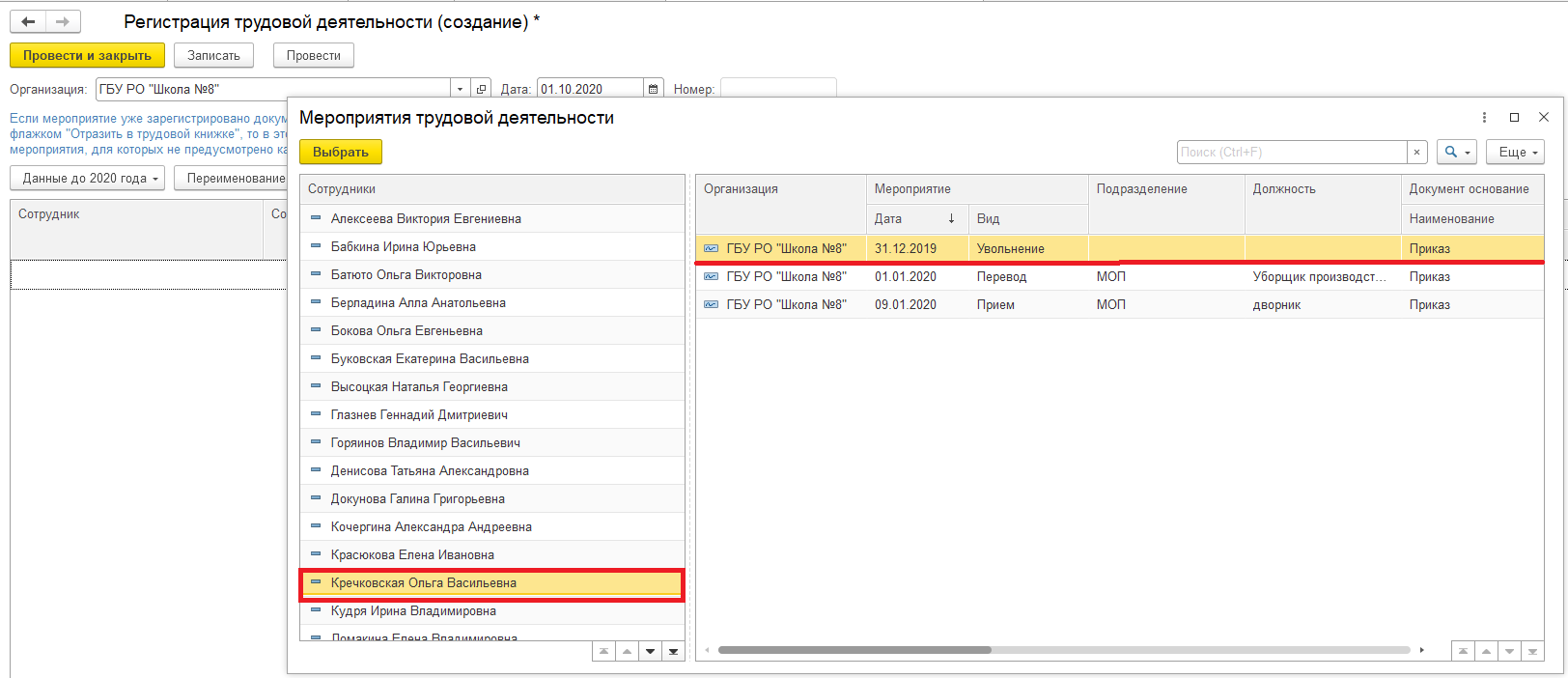
Task: Open the 'Данные до 2020 года' dropdown
Action: (88, 179)
